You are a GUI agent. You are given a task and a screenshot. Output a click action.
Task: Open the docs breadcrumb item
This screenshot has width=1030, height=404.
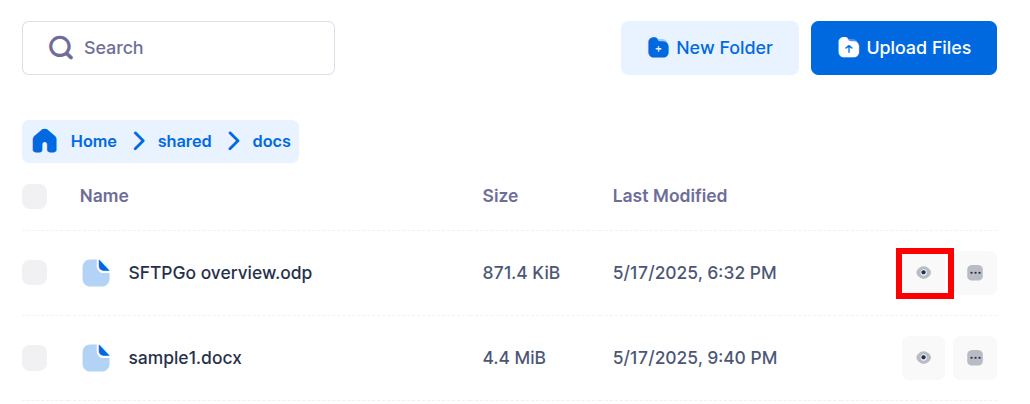[x=271, y=141]
